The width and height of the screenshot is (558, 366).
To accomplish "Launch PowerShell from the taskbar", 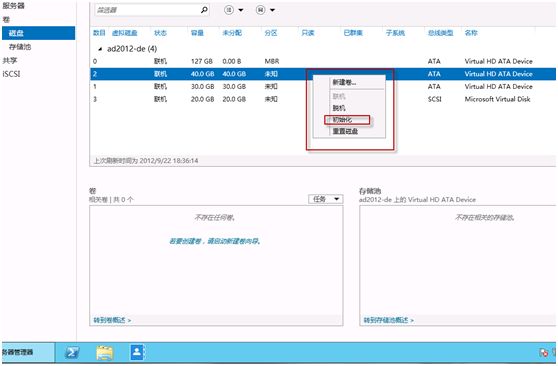I will tap(72, 352).
